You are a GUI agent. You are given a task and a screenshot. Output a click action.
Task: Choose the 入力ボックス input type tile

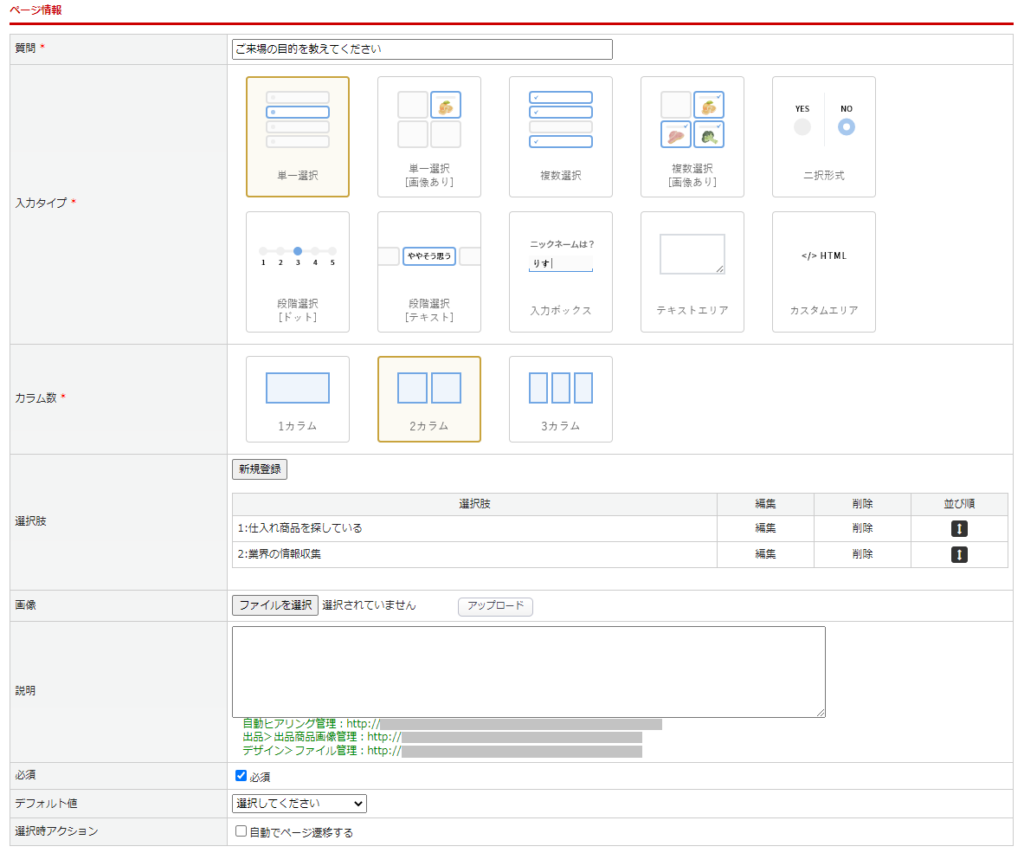560,271
